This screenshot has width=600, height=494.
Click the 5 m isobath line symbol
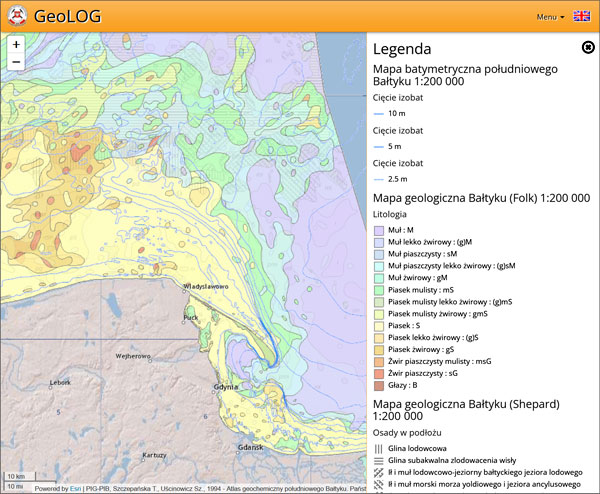click(378, 147)
